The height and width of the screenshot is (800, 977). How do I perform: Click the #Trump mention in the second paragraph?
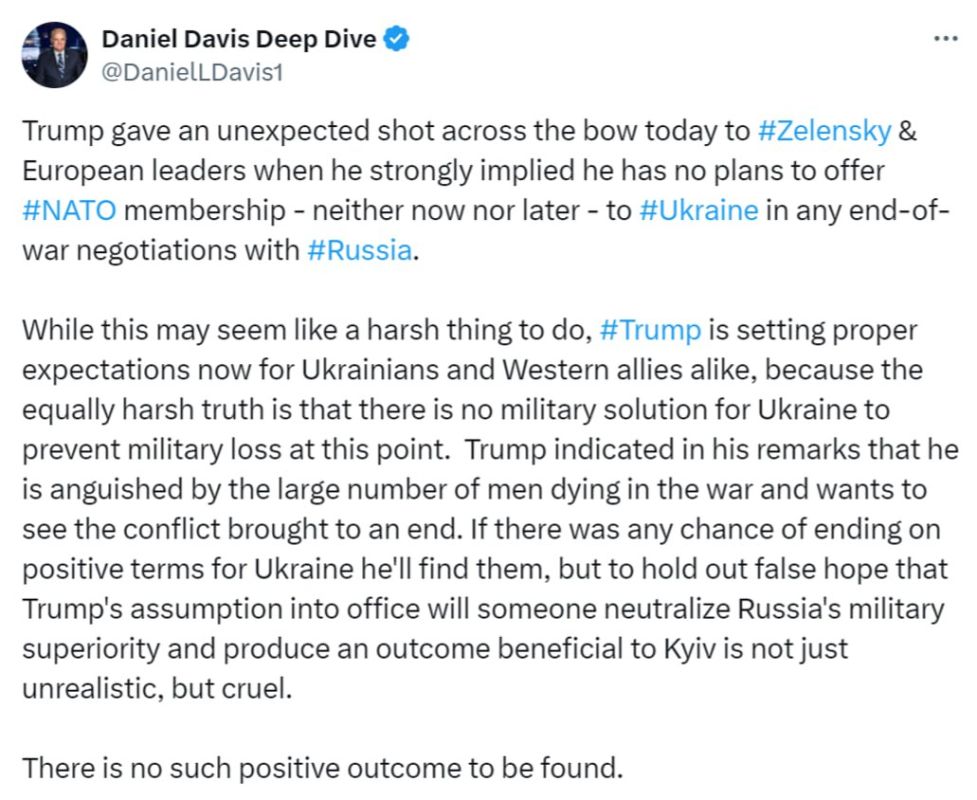[x=651, y=330]
